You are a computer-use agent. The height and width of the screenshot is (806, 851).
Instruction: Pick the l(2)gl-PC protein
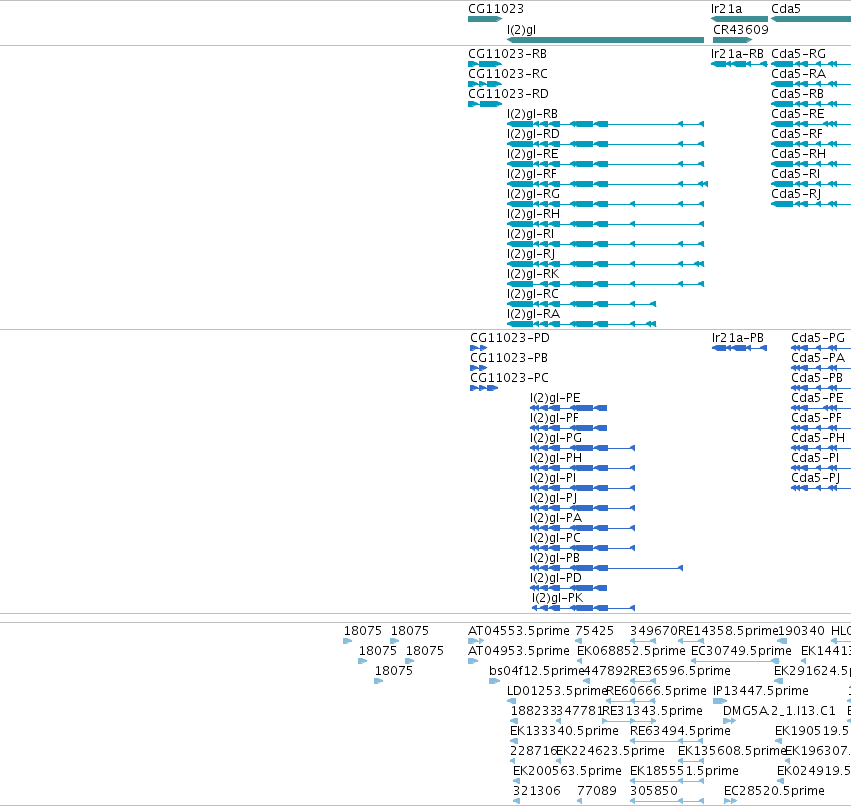(555, 539)
